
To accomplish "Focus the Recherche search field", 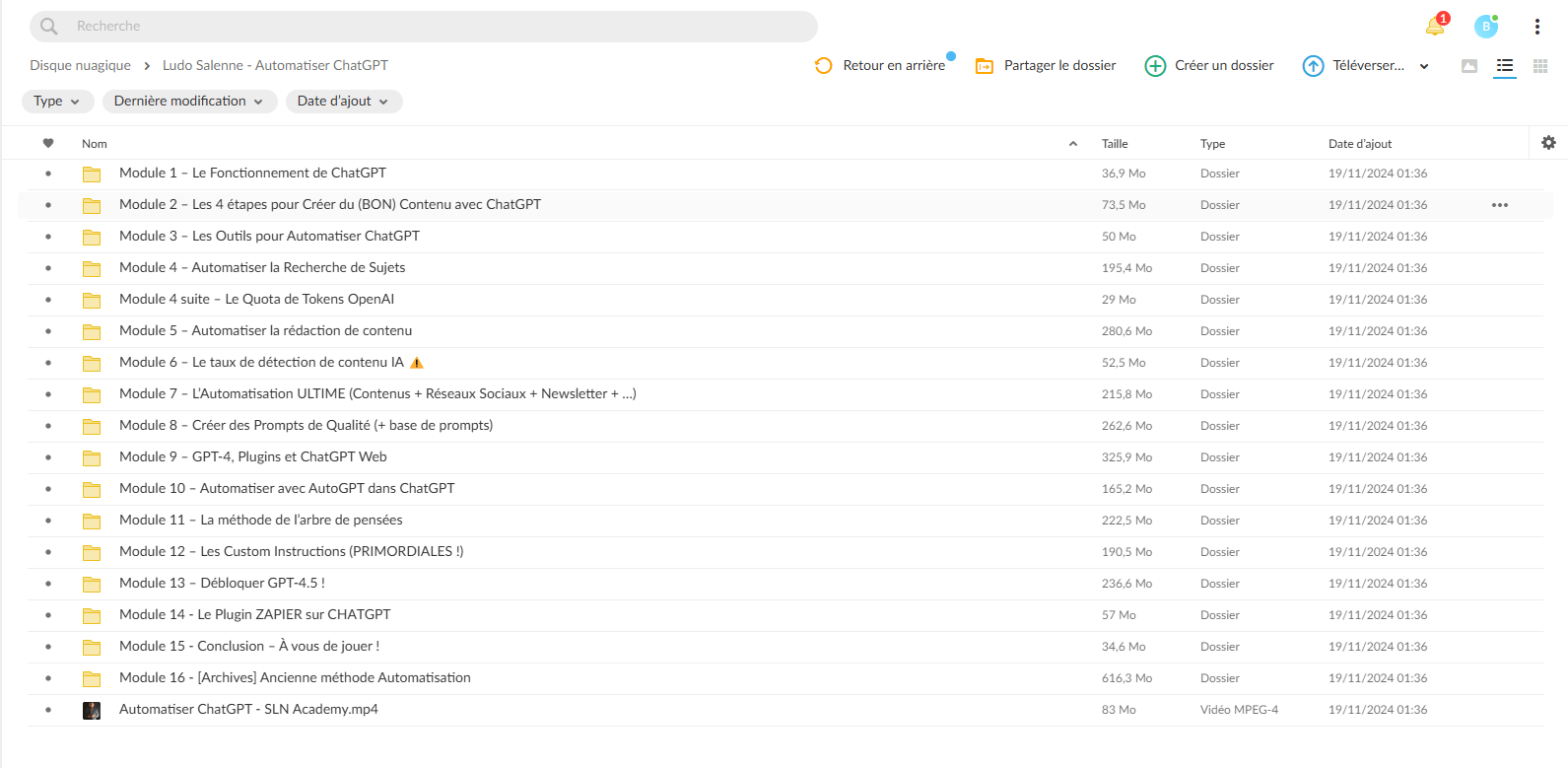I will (x=424, y=27).
